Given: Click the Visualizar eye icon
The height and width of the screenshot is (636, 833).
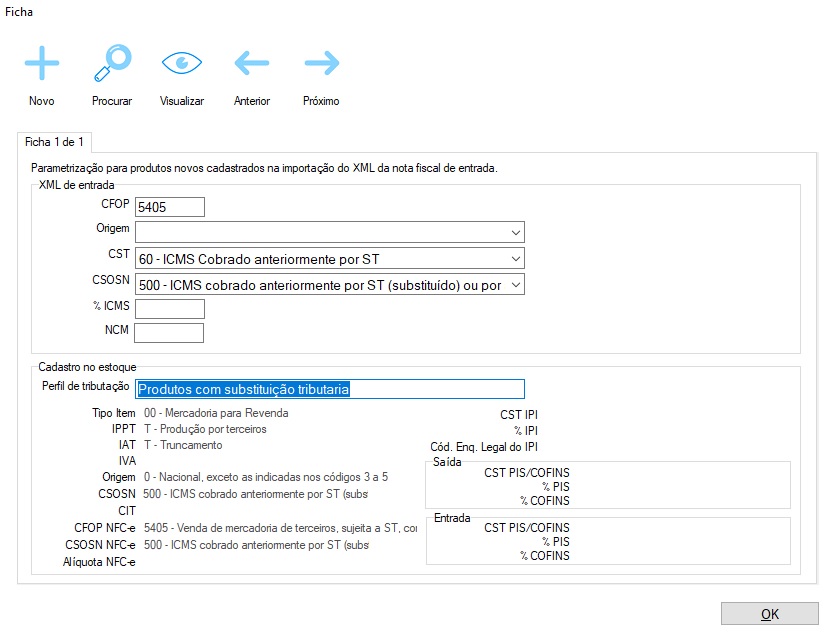Looking at the screenshot, I should coord(182,64).
